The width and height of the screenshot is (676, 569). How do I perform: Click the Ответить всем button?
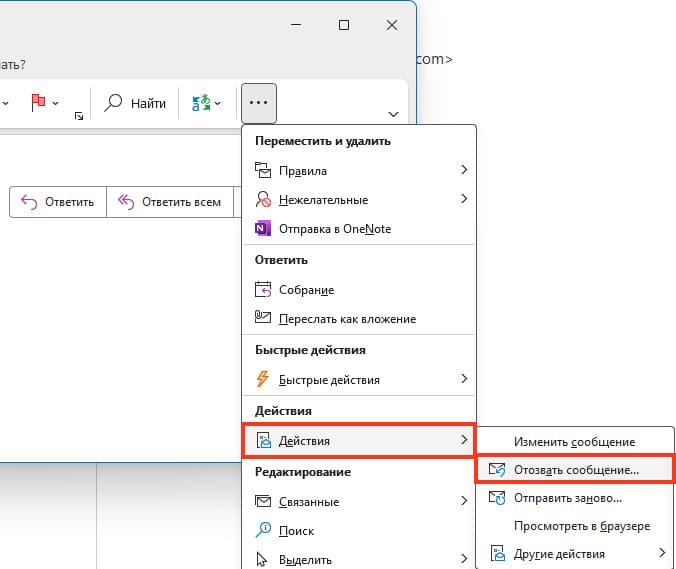[x=169, y=202]
